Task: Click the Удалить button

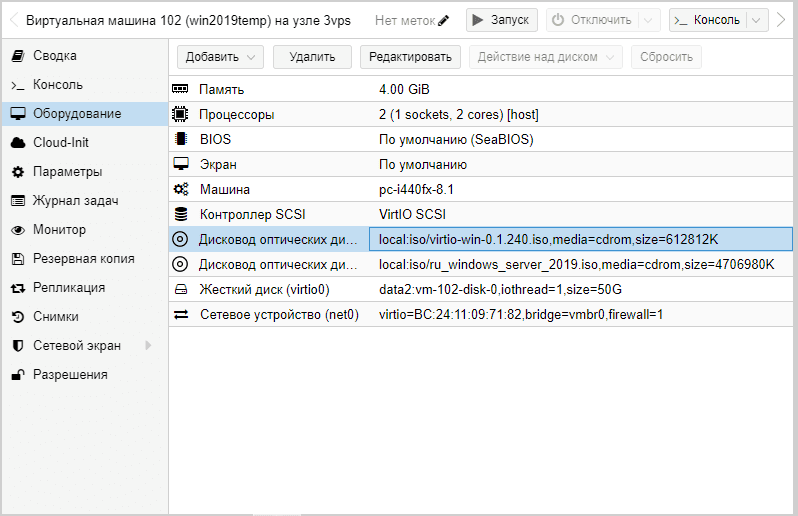Action: click(312, 57)
